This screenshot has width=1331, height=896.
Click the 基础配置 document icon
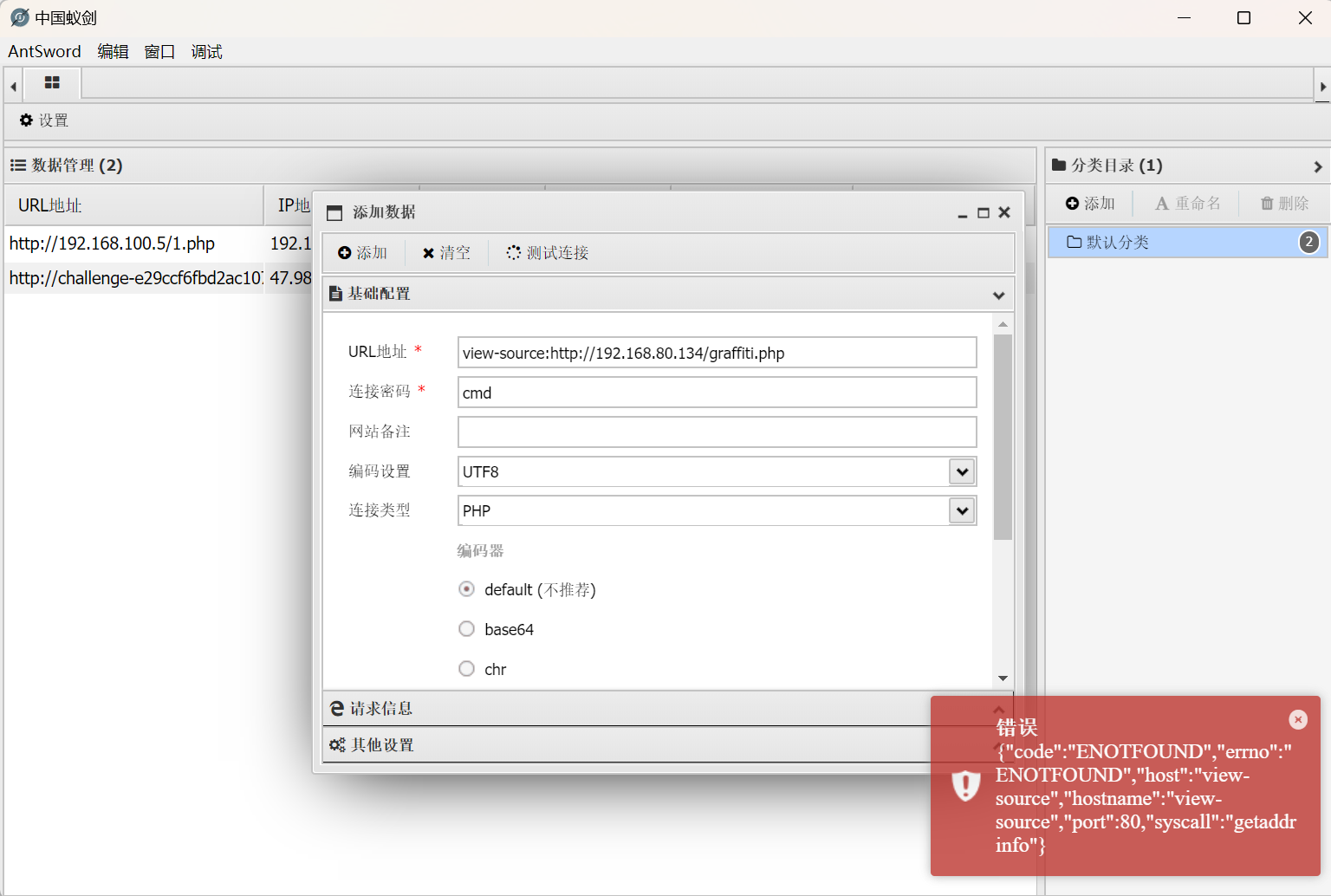point(335,294)
